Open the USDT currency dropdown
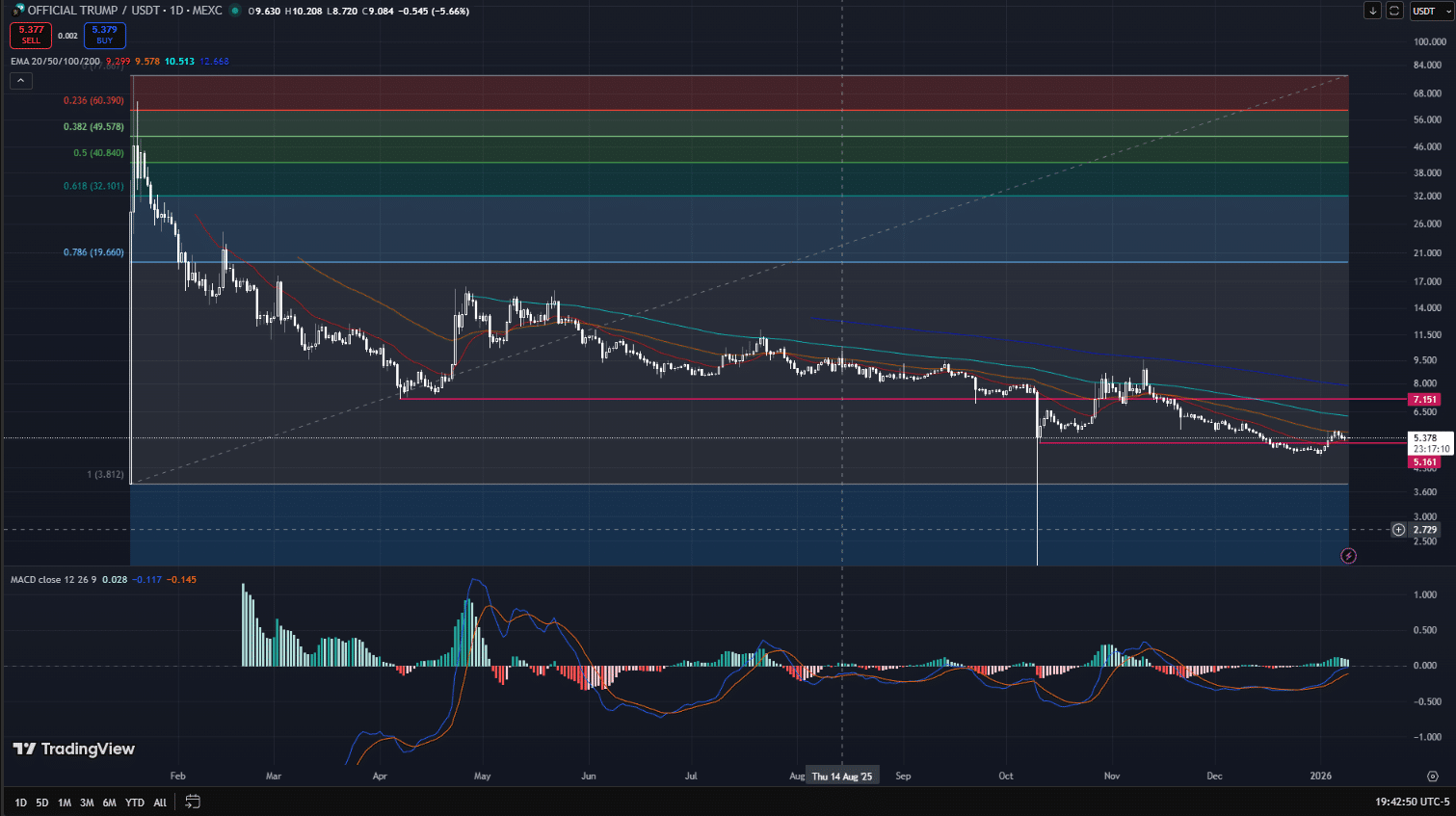1456x816 pixels. click(x=1430, y=11)
